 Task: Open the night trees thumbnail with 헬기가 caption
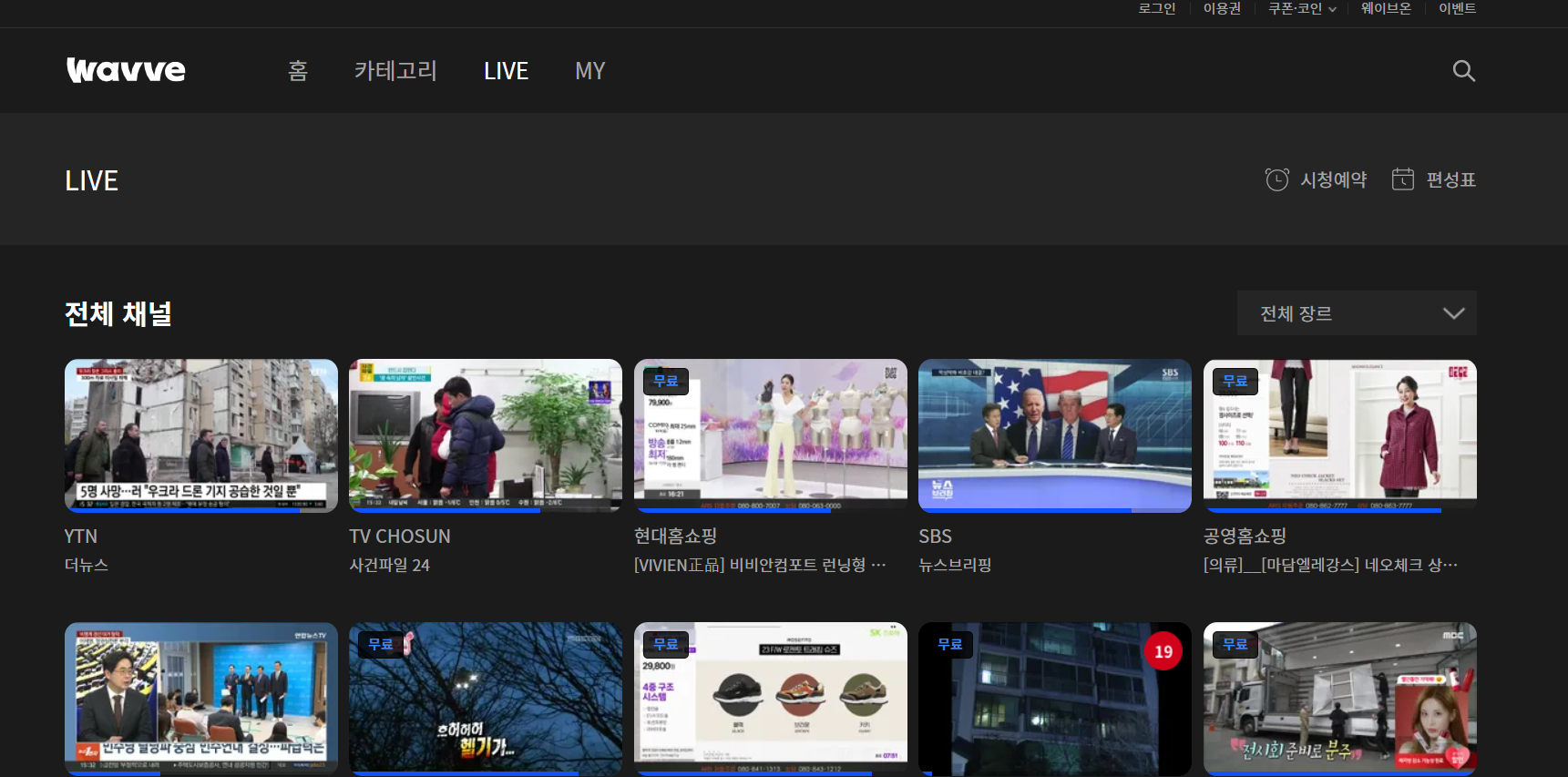tap(486, 699)
